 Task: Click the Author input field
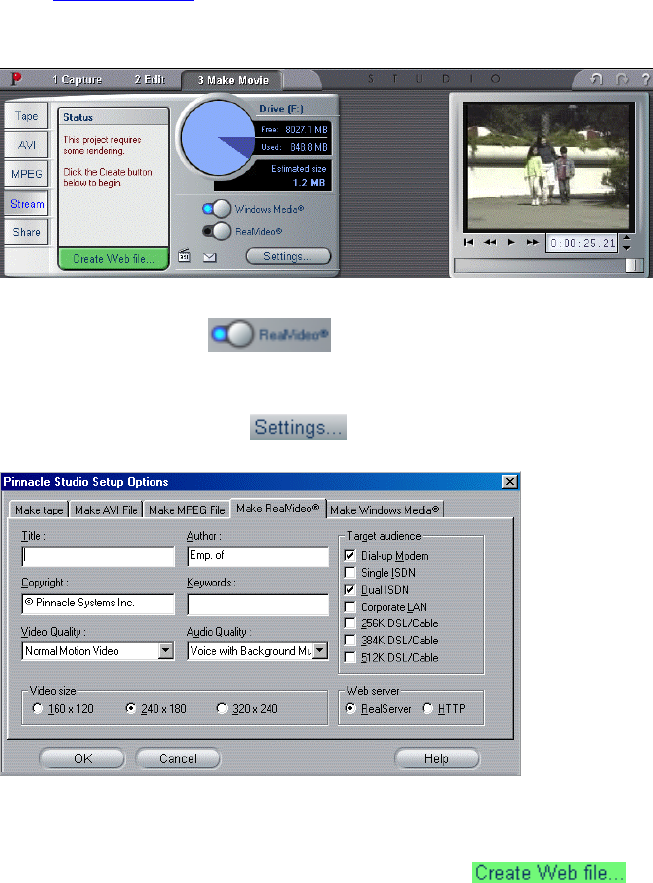coord(258,556)
